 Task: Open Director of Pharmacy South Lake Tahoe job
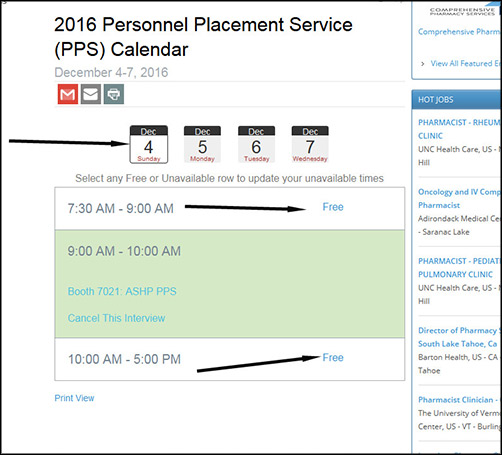point(459,337)
